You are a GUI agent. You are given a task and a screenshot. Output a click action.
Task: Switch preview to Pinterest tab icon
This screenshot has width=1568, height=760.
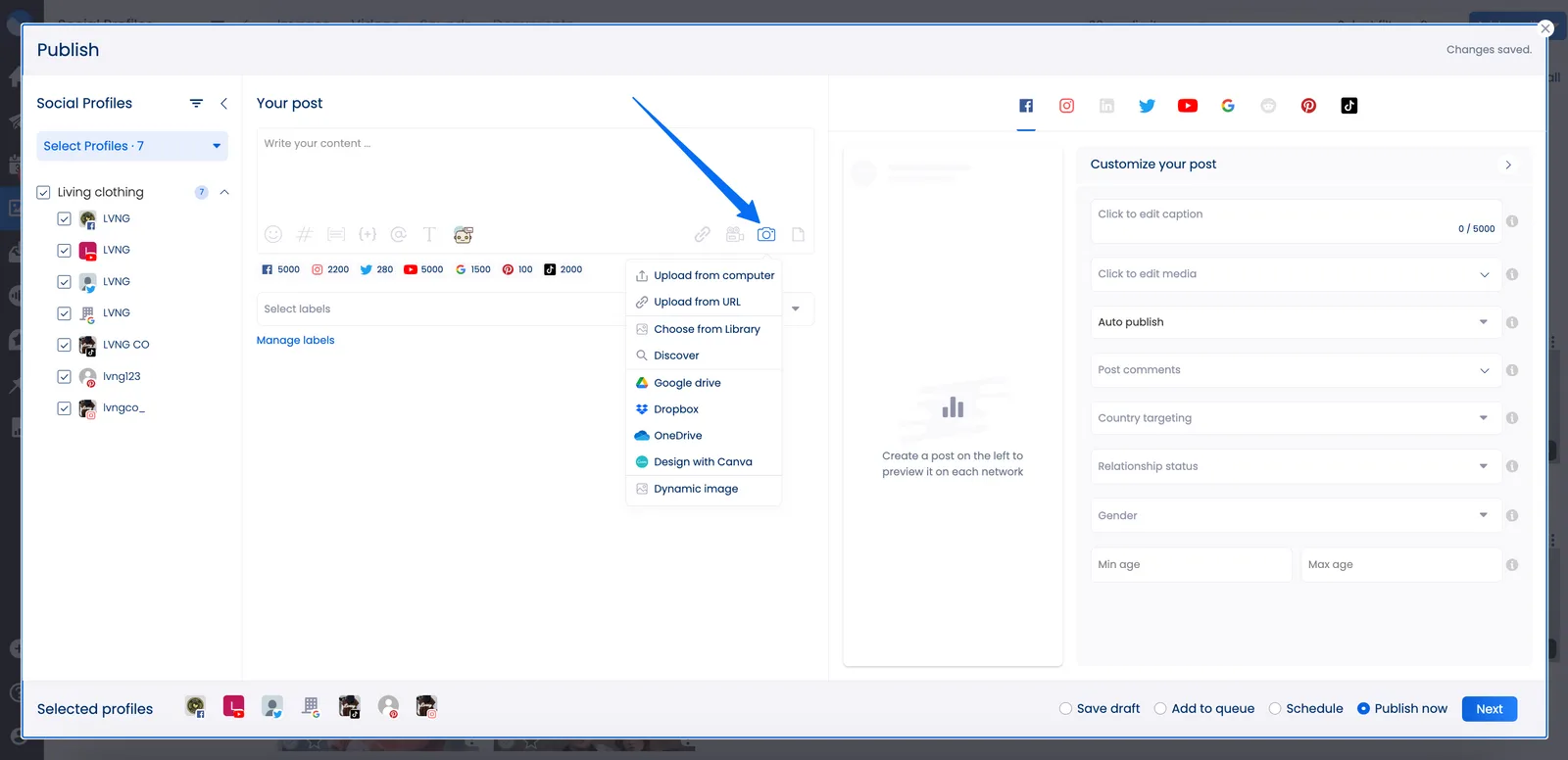1308,106
